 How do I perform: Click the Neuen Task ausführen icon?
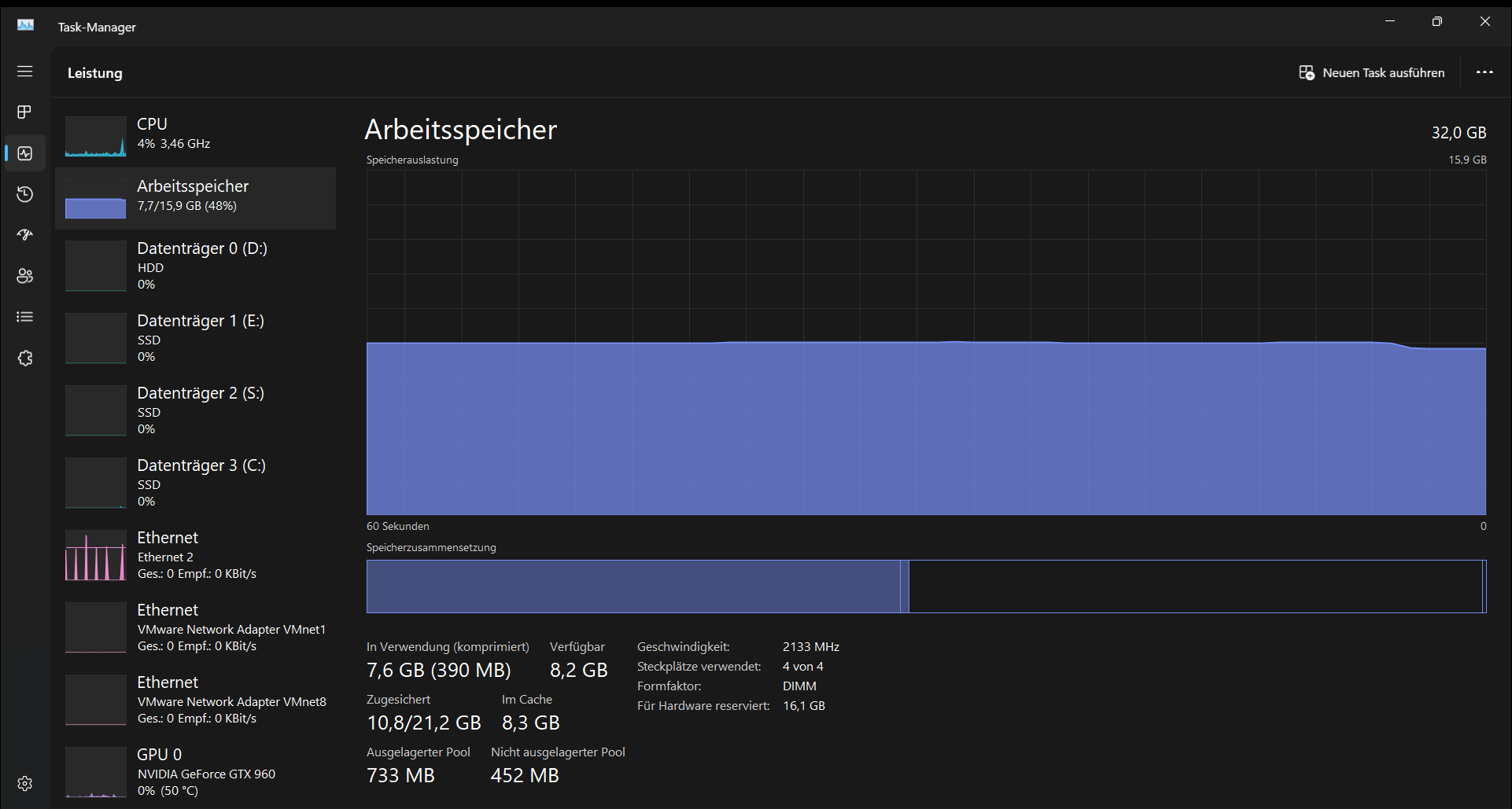coord(1307,72)
